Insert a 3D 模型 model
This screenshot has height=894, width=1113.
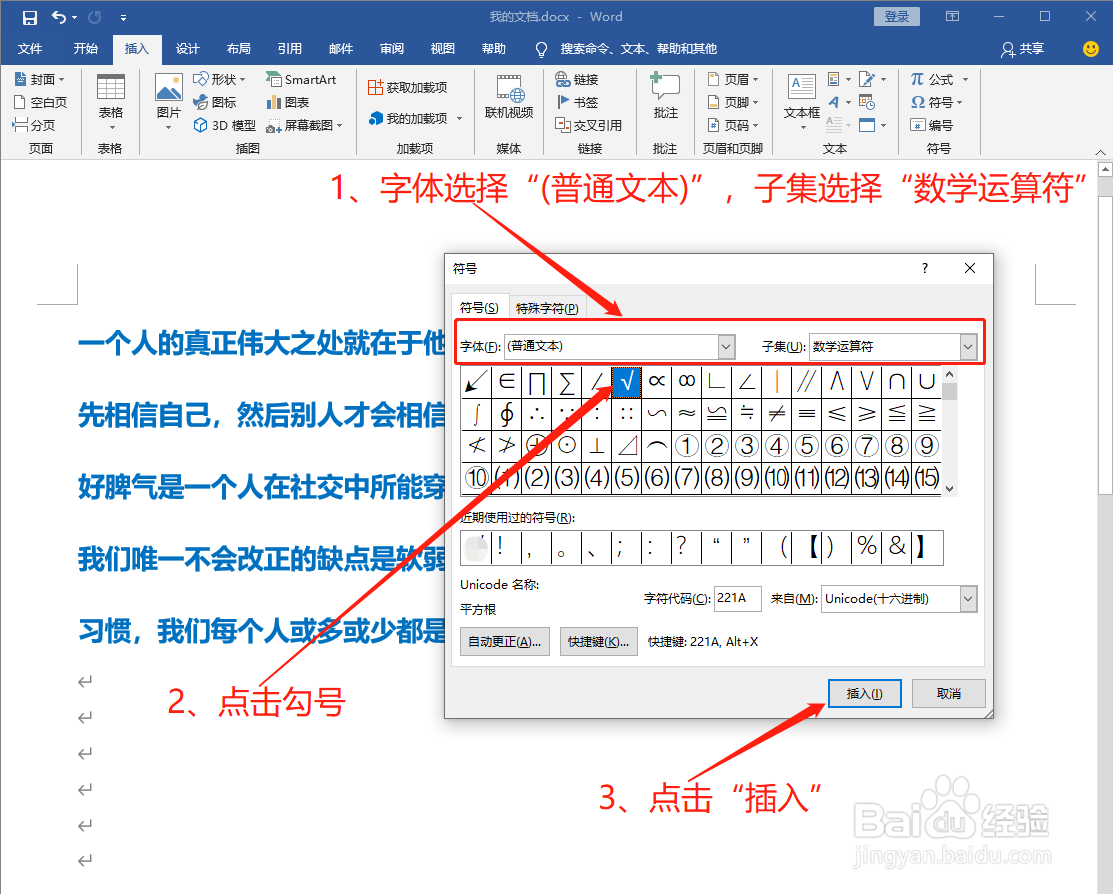225,125
